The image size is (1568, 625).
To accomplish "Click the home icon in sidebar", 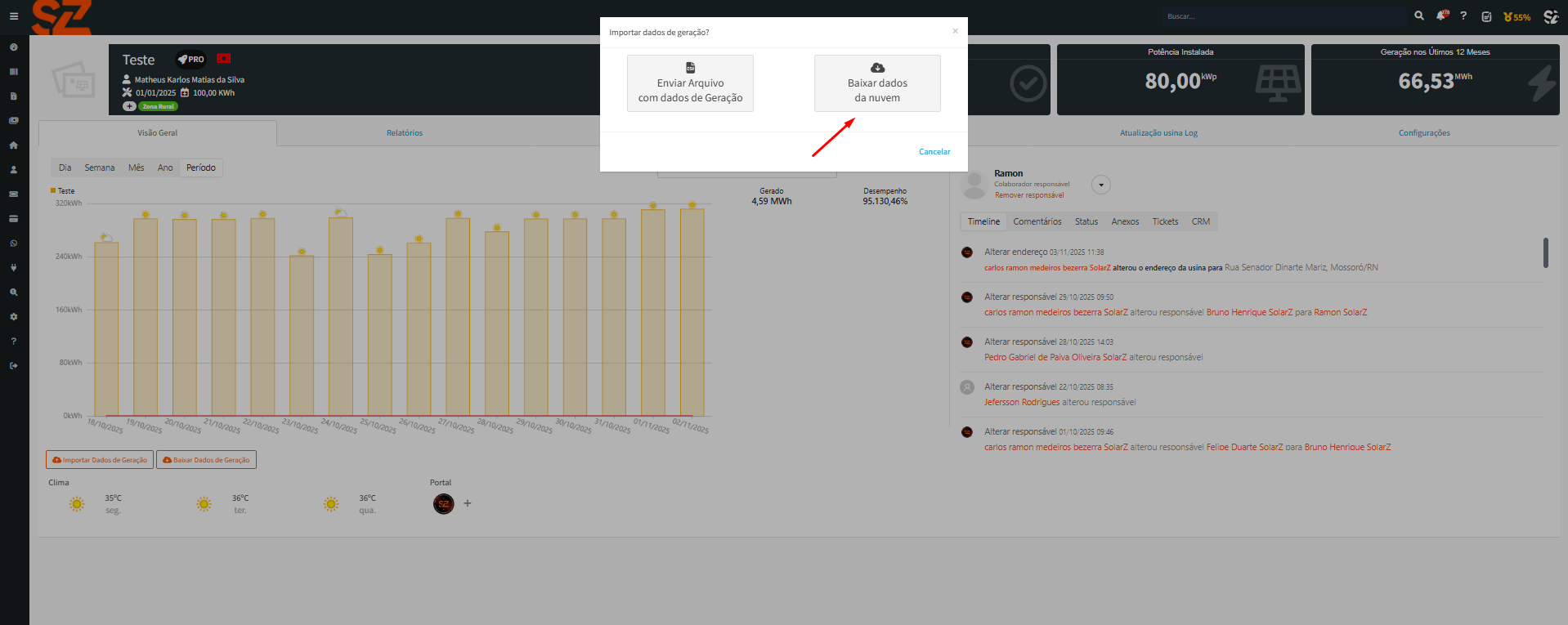I will [x=13, y=145].
